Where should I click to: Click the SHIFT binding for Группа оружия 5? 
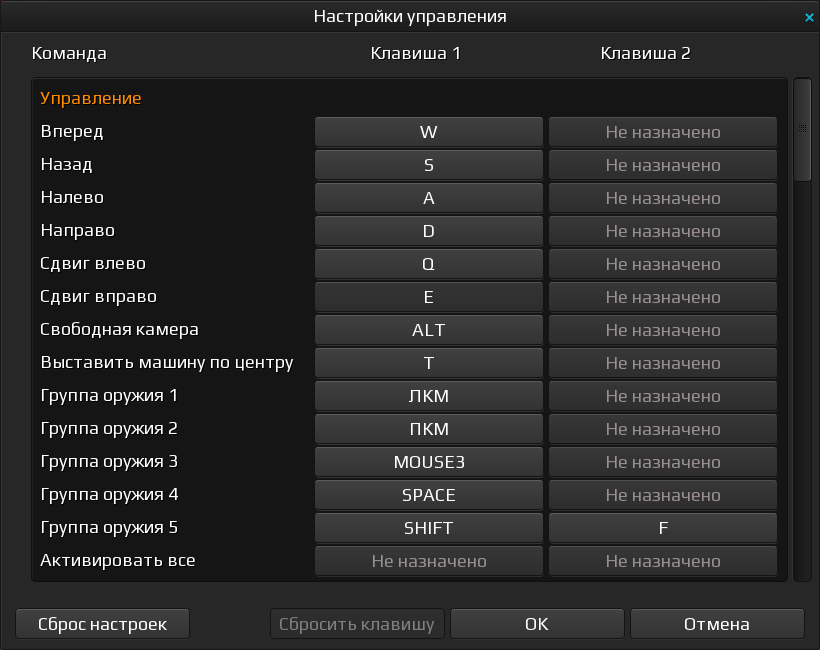tap(428, 527)
